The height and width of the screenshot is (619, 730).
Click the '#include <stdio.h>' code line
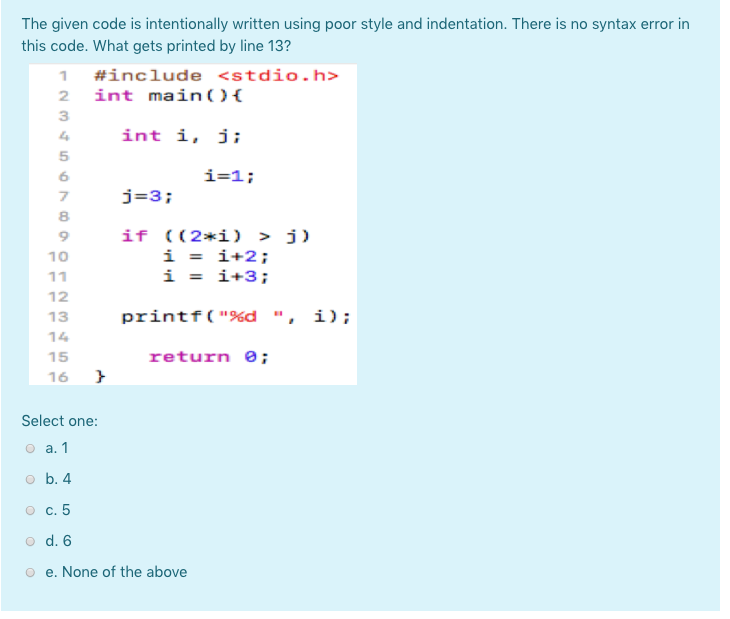coord(216,75)
